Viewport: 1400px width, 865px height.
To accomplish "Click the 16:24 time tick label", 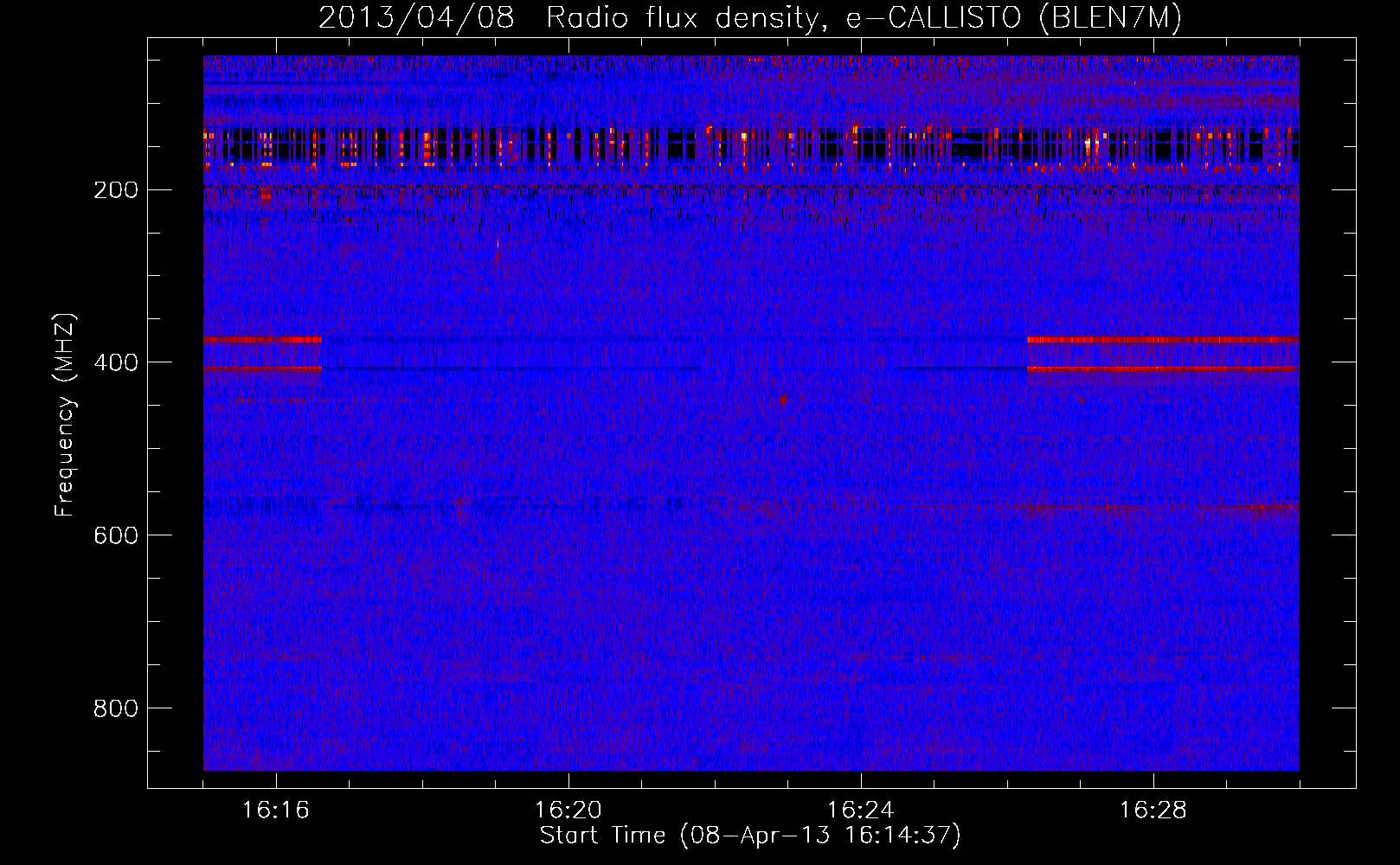I will (x=861, y=811).
